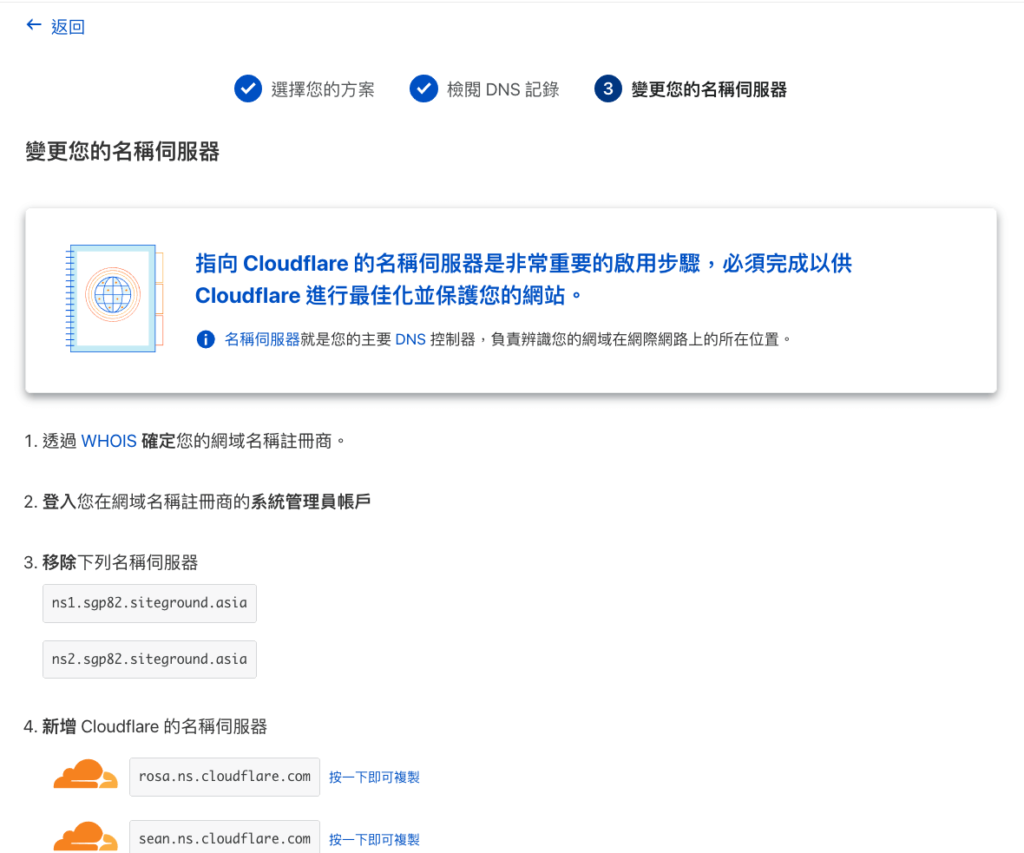Screen dimensions: 1024x853
Task: Click the Cloudflare cloud icon beside rosa nameserver
Action: pos(86,774)
